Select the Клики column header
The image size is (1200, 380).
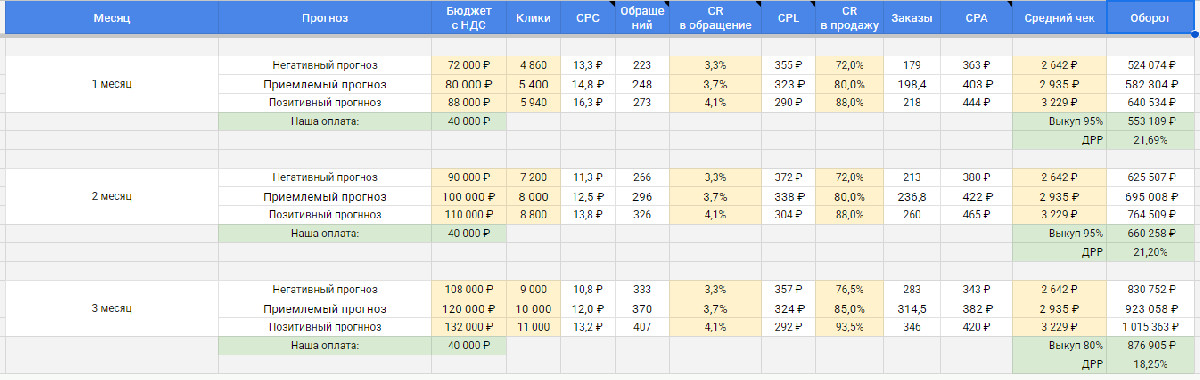coord(533,18)
